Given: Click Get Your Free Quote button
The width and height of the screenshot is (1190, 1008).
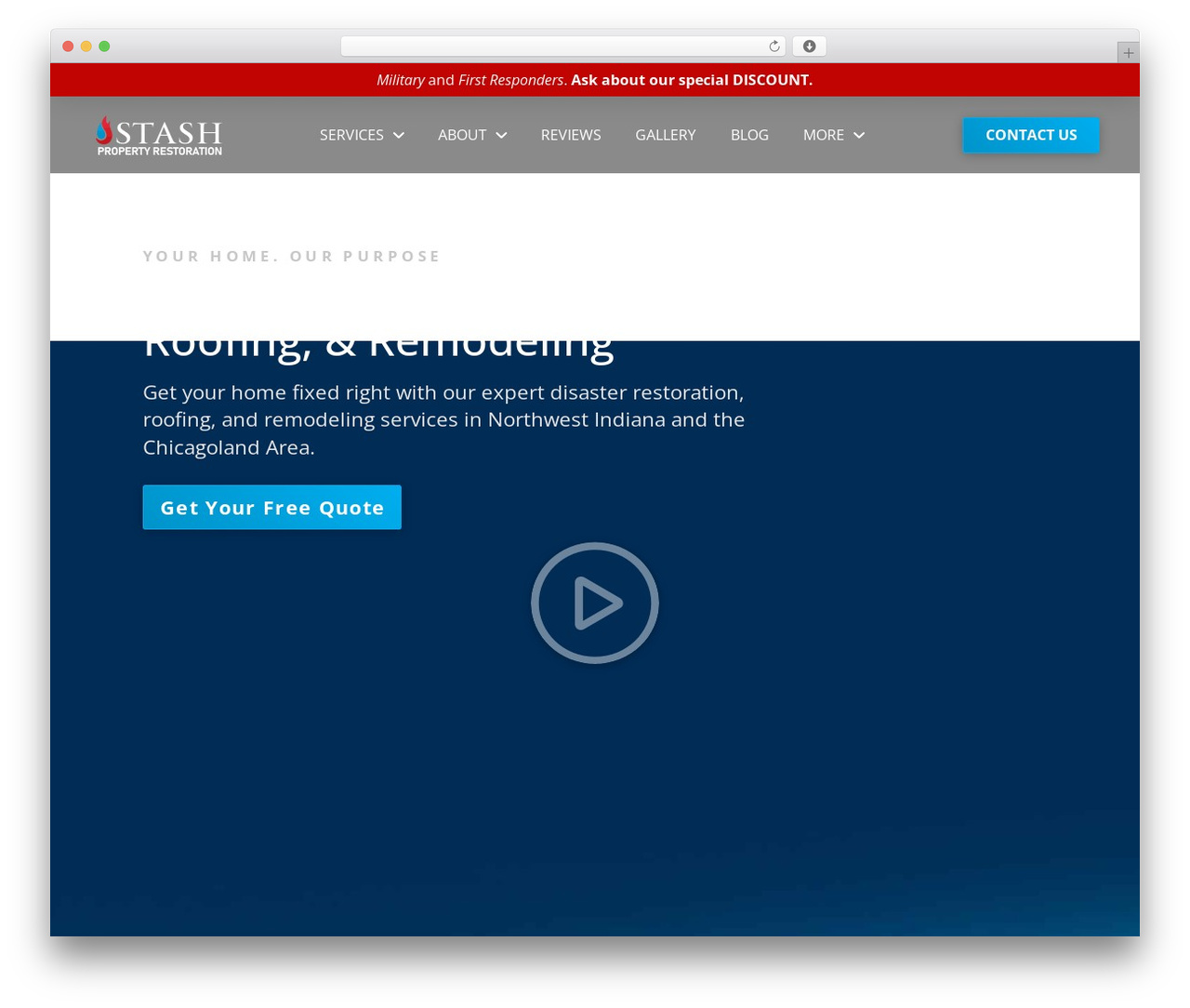Looking at the screenshot, I should (x=272, y=508).
